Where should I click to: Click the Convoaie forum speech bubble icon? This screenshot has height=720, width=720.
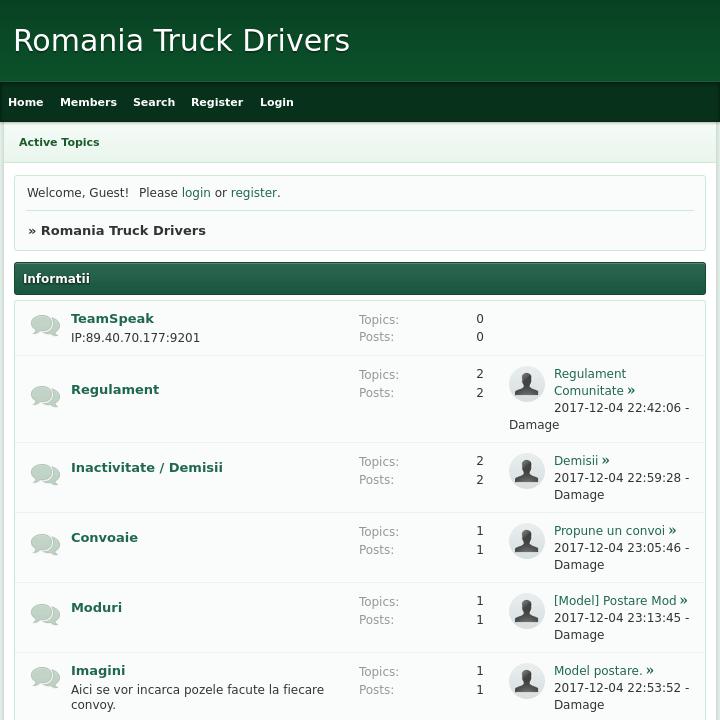tap(45, 544)
